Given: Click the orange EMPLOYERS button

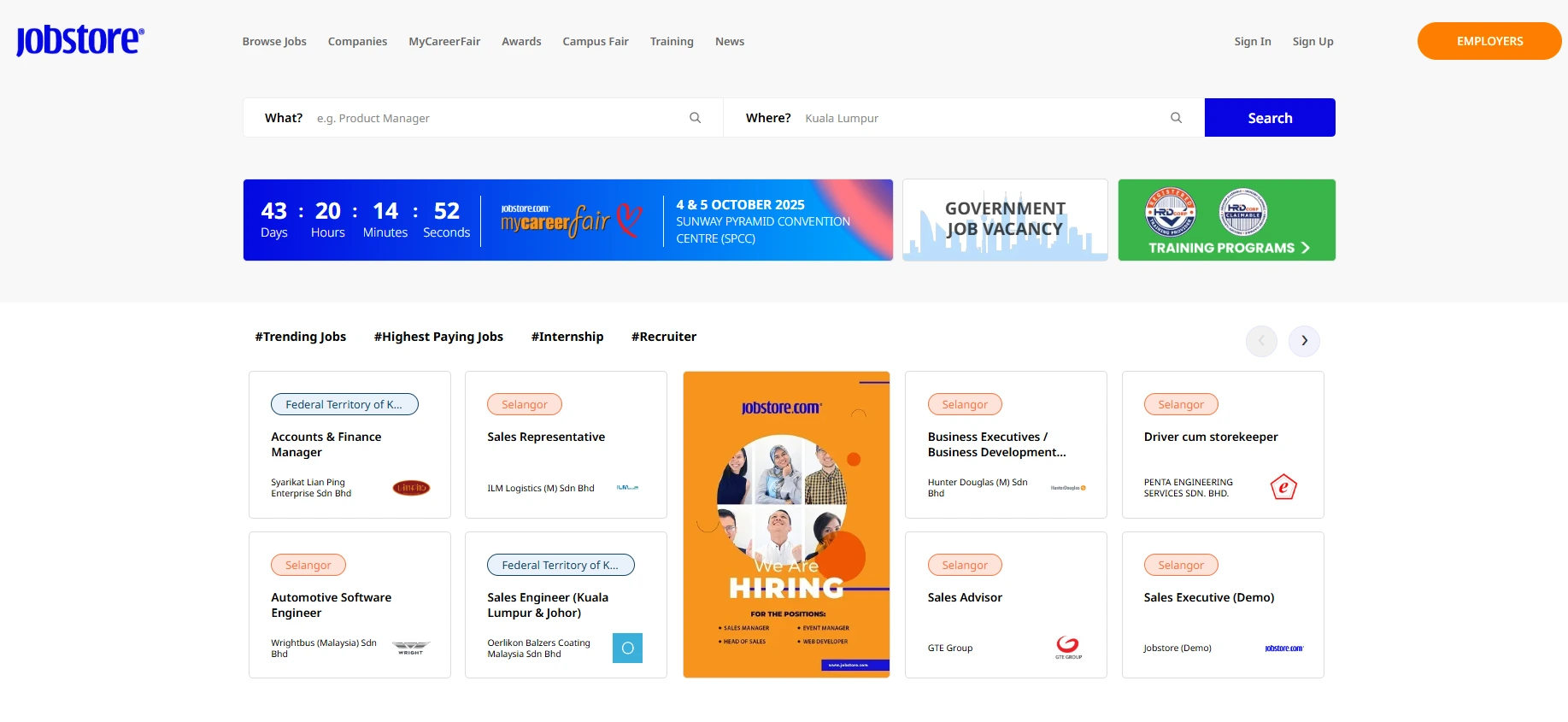Looking at the screenshot, I should pos(1489,41).
